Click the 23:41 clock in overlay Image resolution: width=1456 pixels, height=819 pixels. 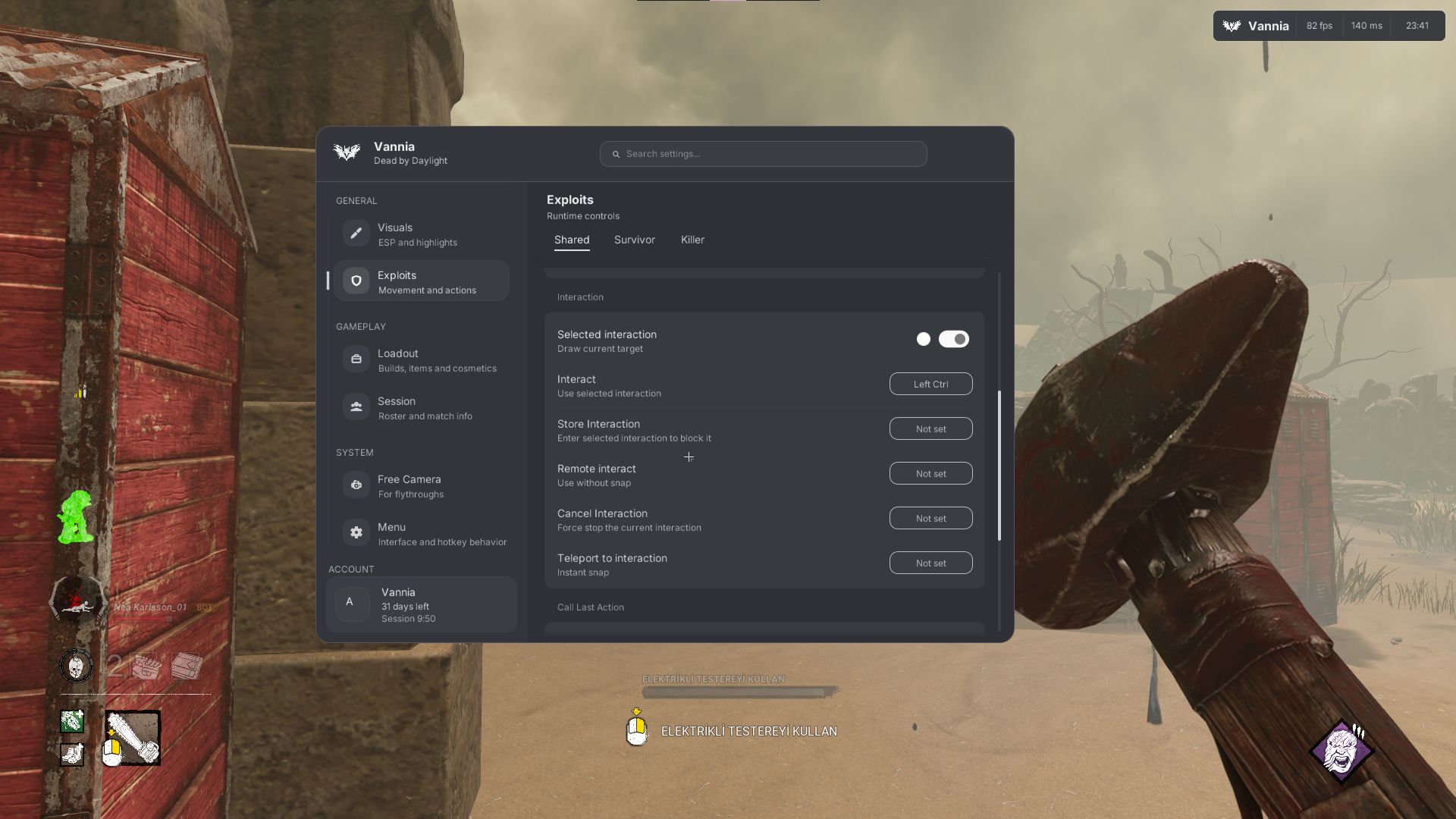pos(1417,26)
